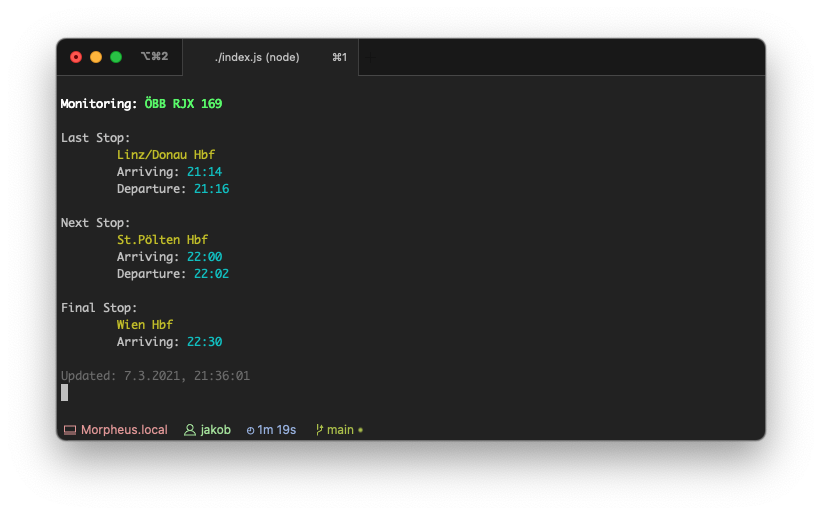Click the git branch icon beside main
The image size is (822, 515).
pos(319,430)
